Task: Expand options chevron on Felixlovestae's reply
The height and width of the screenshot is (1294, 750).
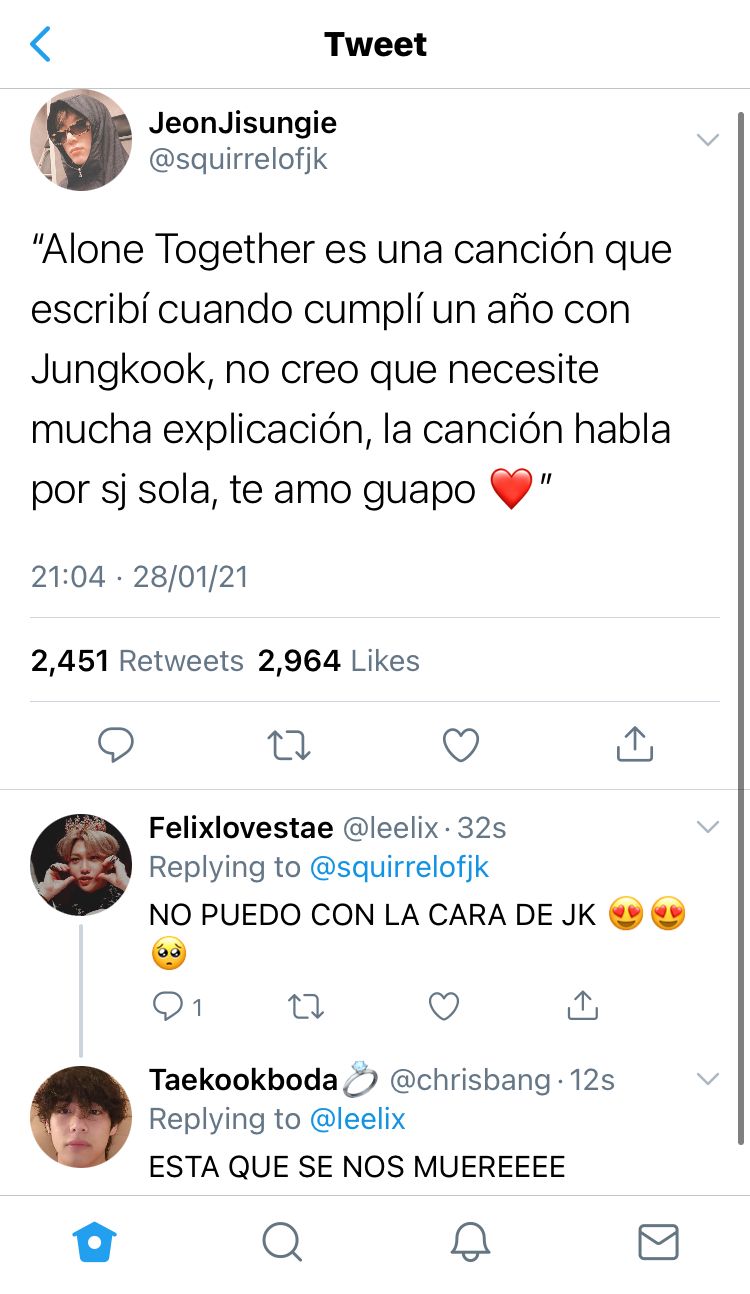Action: (x=708, y=827)
